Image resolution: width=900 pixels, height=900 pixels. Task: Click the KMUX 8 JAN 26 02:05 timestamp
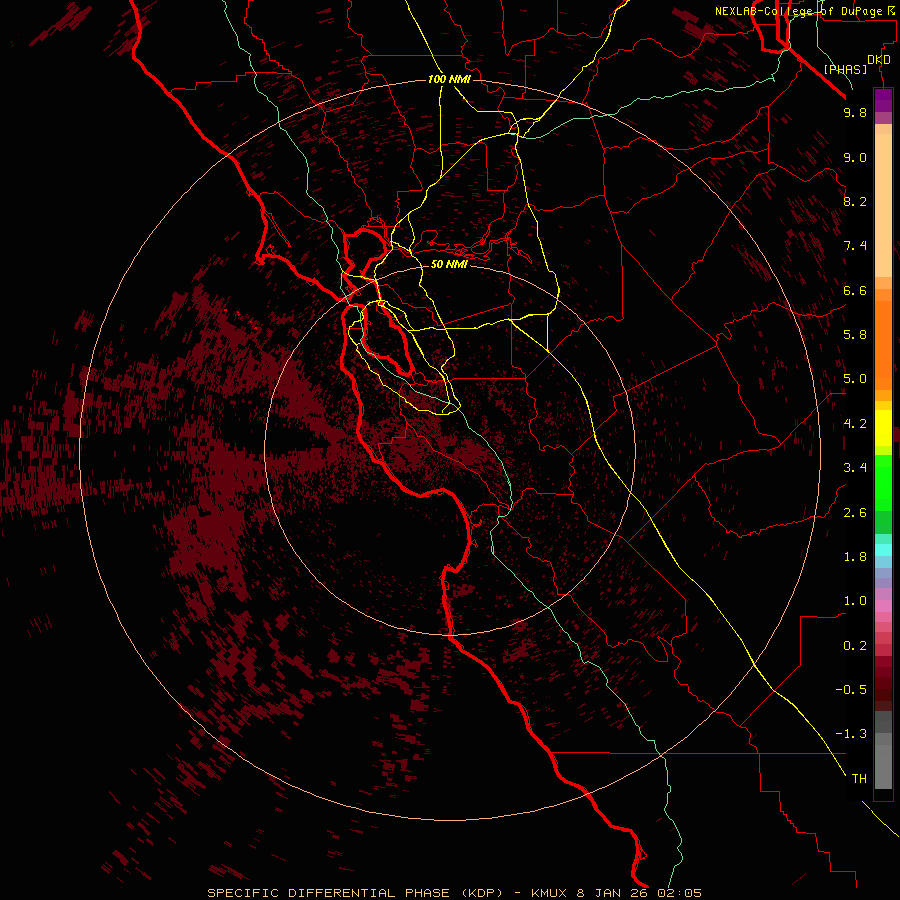pyautogui.click(x=616, y=893)
